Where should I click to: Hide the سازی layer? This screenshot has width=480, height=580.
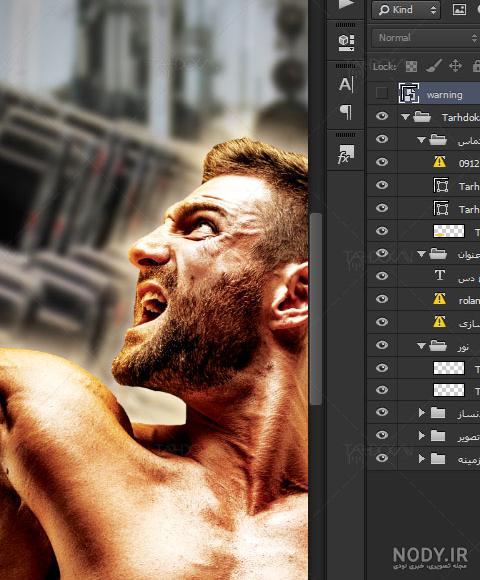pyautogui.click(x=382, y=322)
